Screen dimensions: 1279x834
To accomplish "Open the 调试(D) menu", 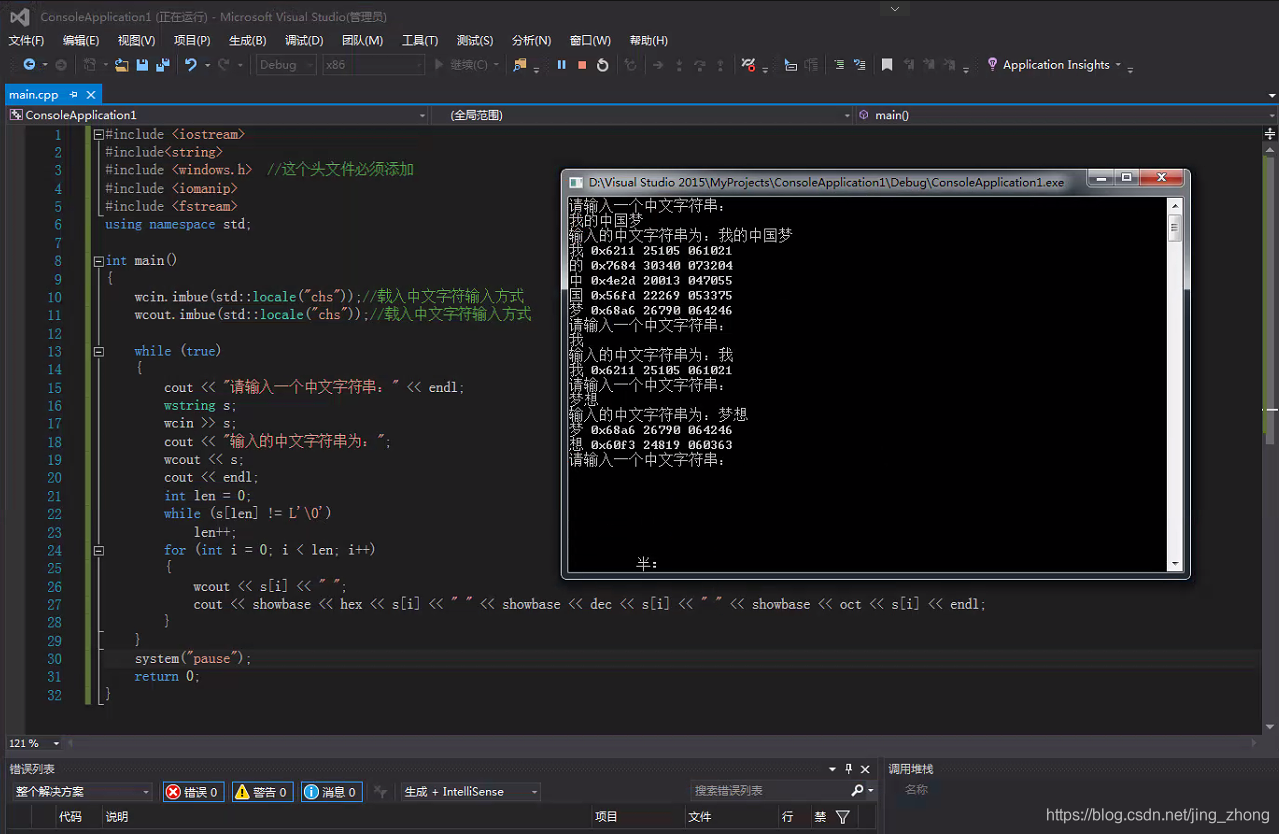I will click(304, 41).
